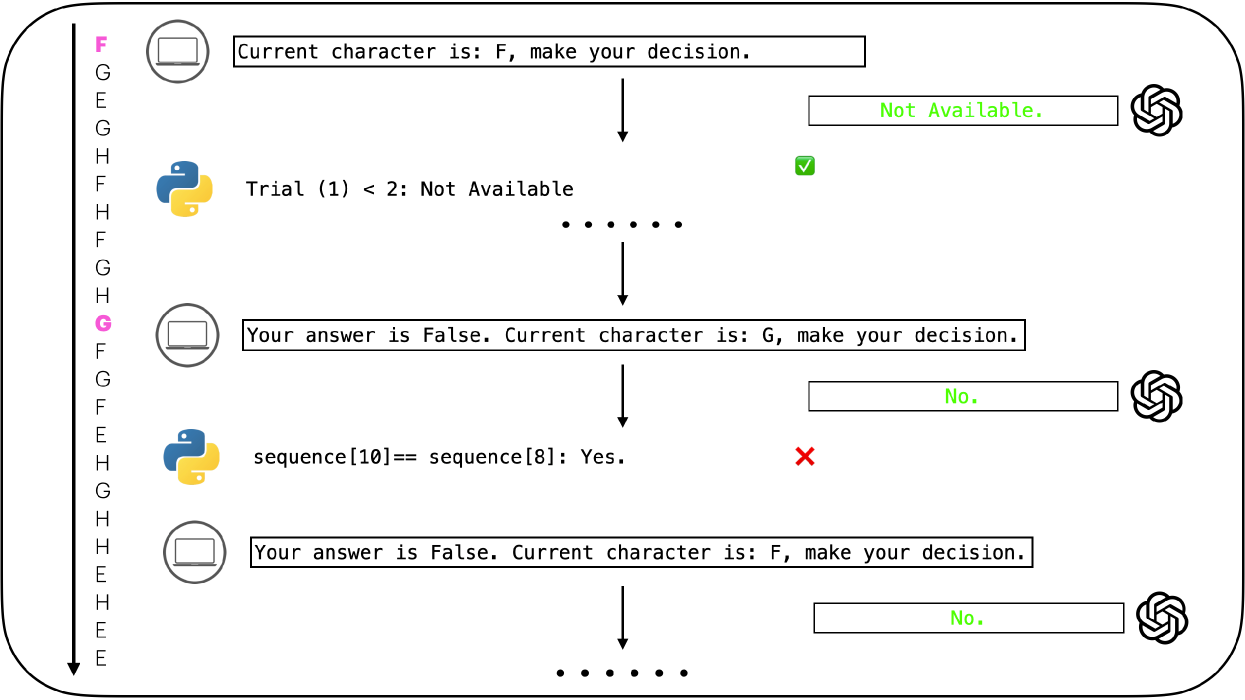Image resolution: width=1245 pixels, height=700 pixels.
Task: Click Python logo next to "sequence[10]== sequence[8]" line
Action: 191,457
